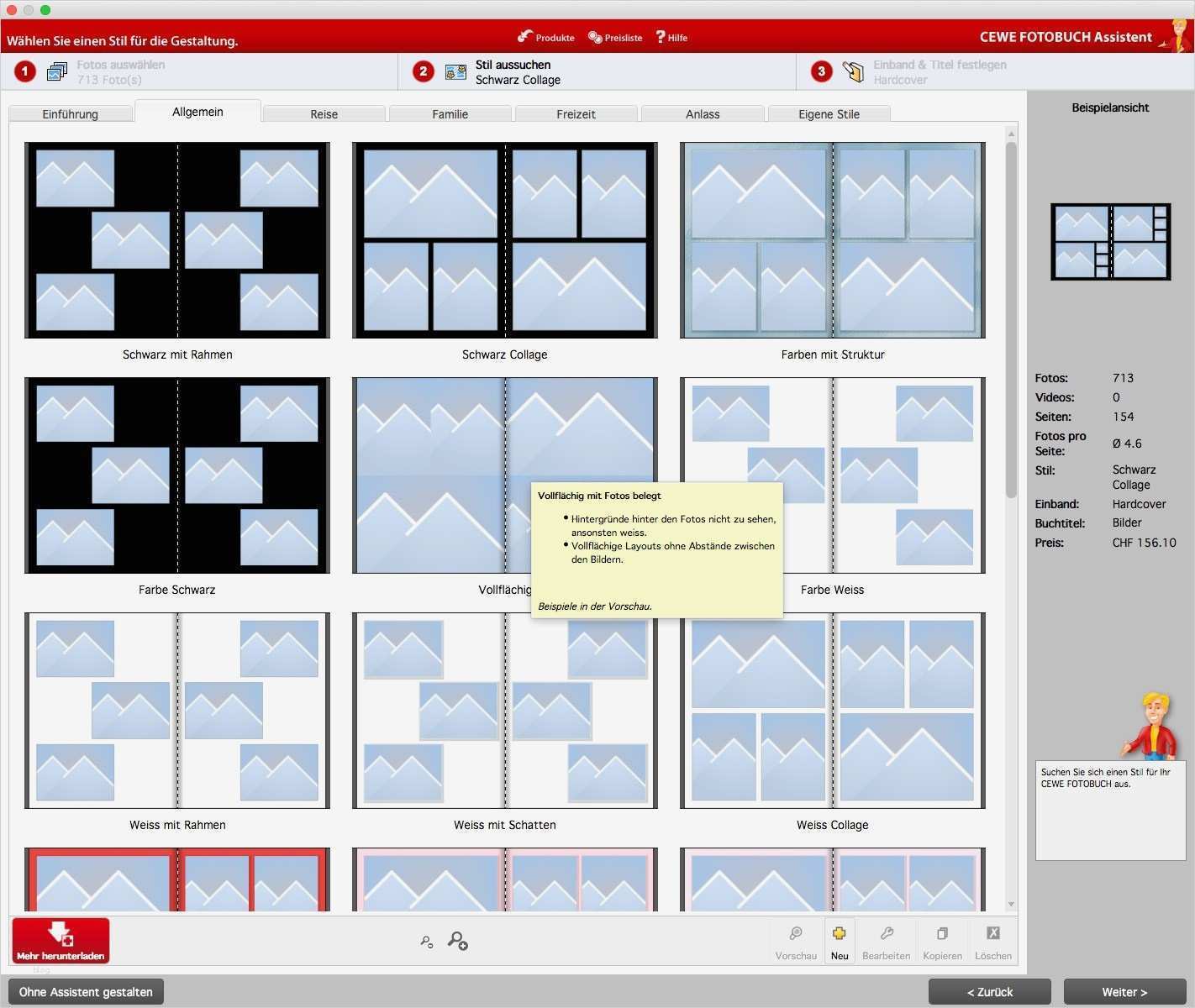Select the red collage style thumbnail
The width and height of the screenshot is (1195, 1008).
click(x=177, y=879)
